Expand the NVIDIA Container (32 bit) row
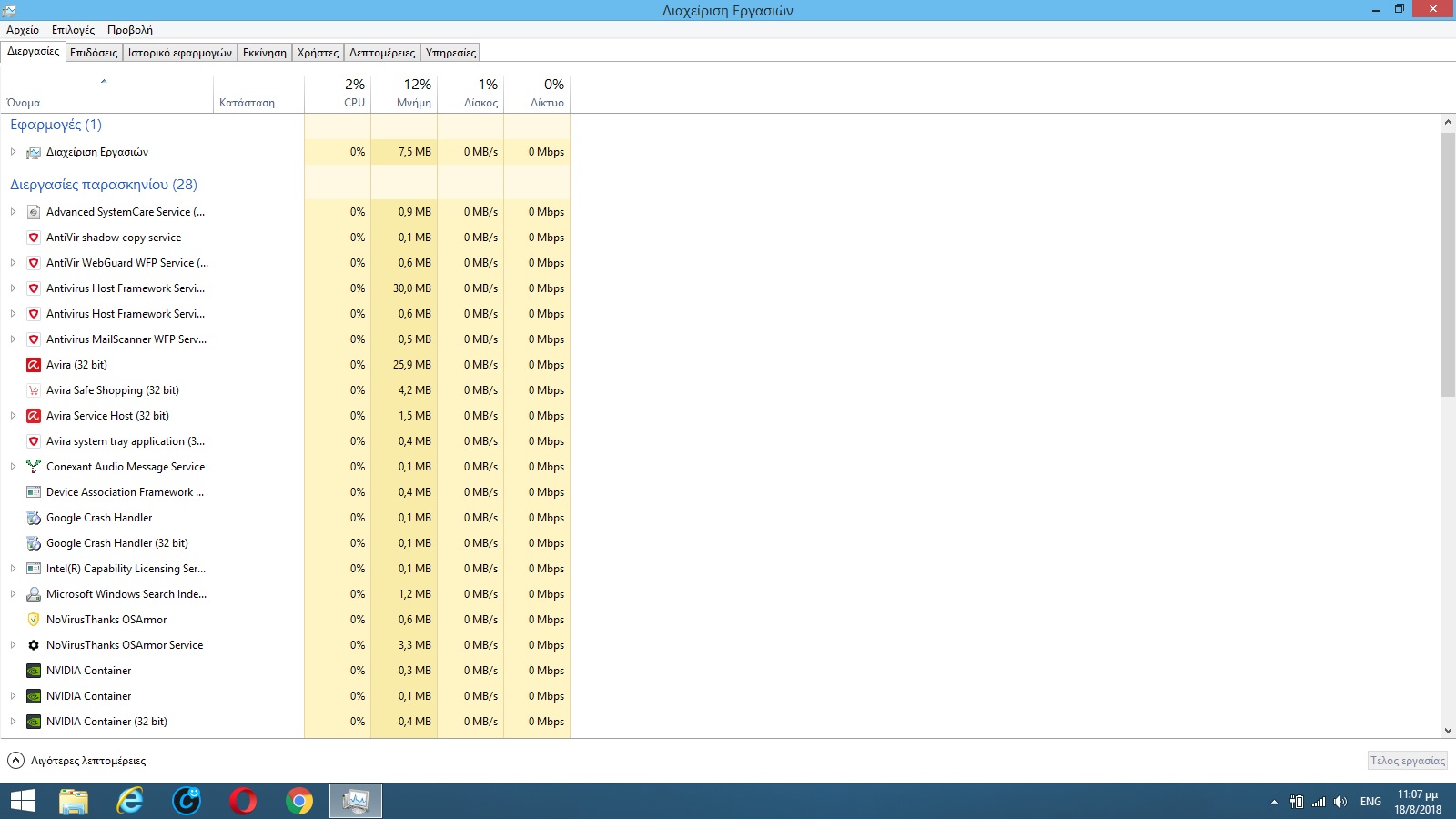The width and height of the screenshot is (1456, 819). 13,722
